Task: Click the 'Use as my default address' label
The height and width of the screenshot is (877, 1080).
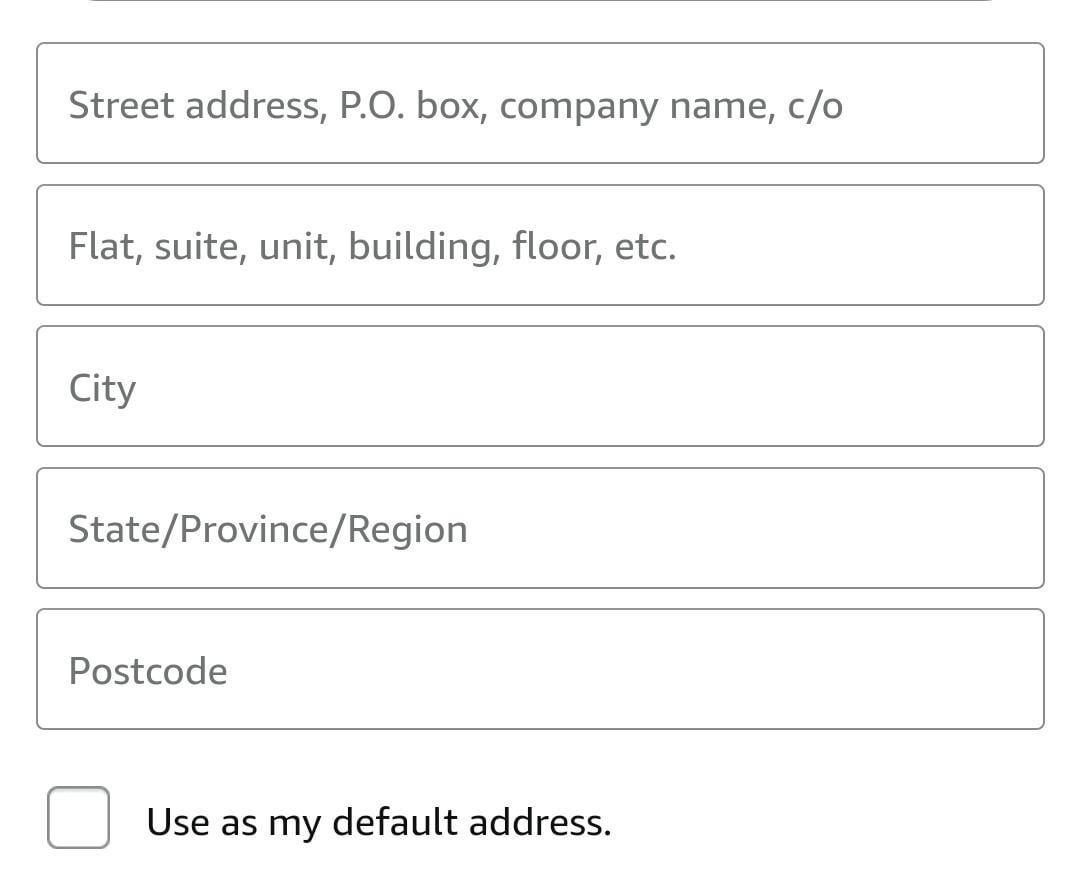Action: pyautogui.click(x=379, y=822)
